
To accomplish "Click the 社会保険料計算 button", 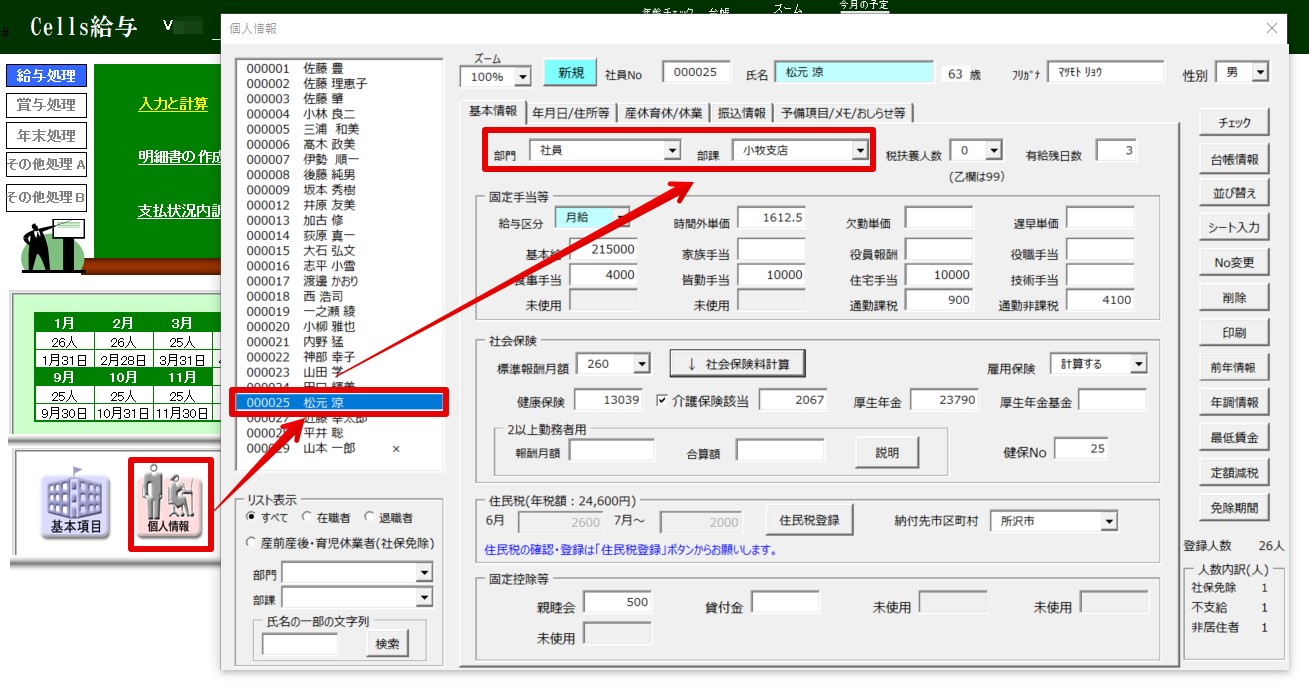I will (x=737, y=364).
